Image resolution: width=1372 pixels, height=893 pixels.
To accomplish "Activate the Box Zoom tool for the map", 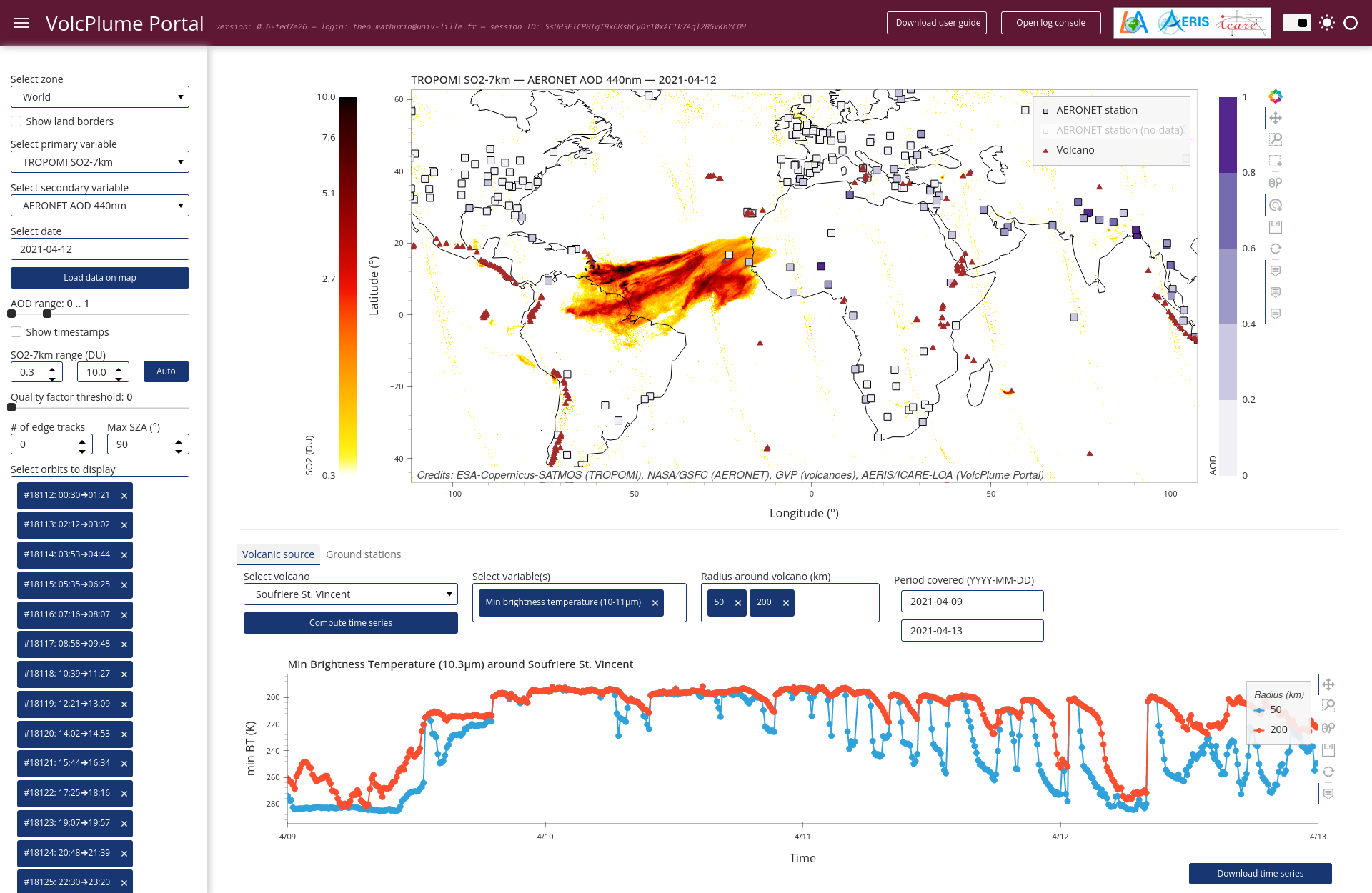I will coord(1276,139).
